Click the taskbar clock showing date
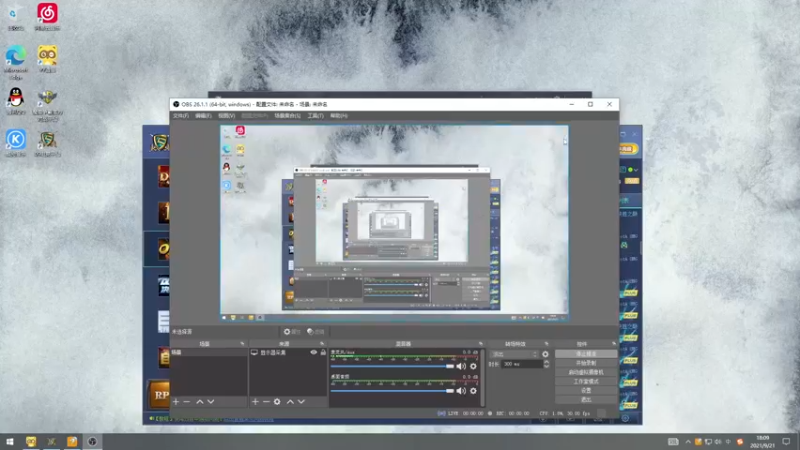 pyautogui.click(x=763, y=442)
